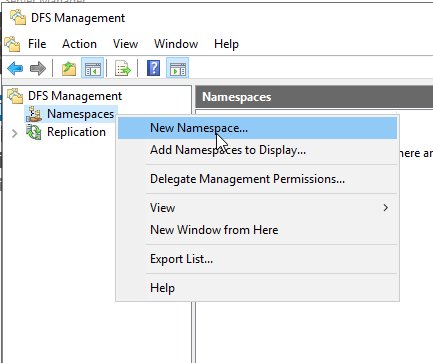Click the DFS Management title bar icon

pyautogui.click(x=18, y=17)
